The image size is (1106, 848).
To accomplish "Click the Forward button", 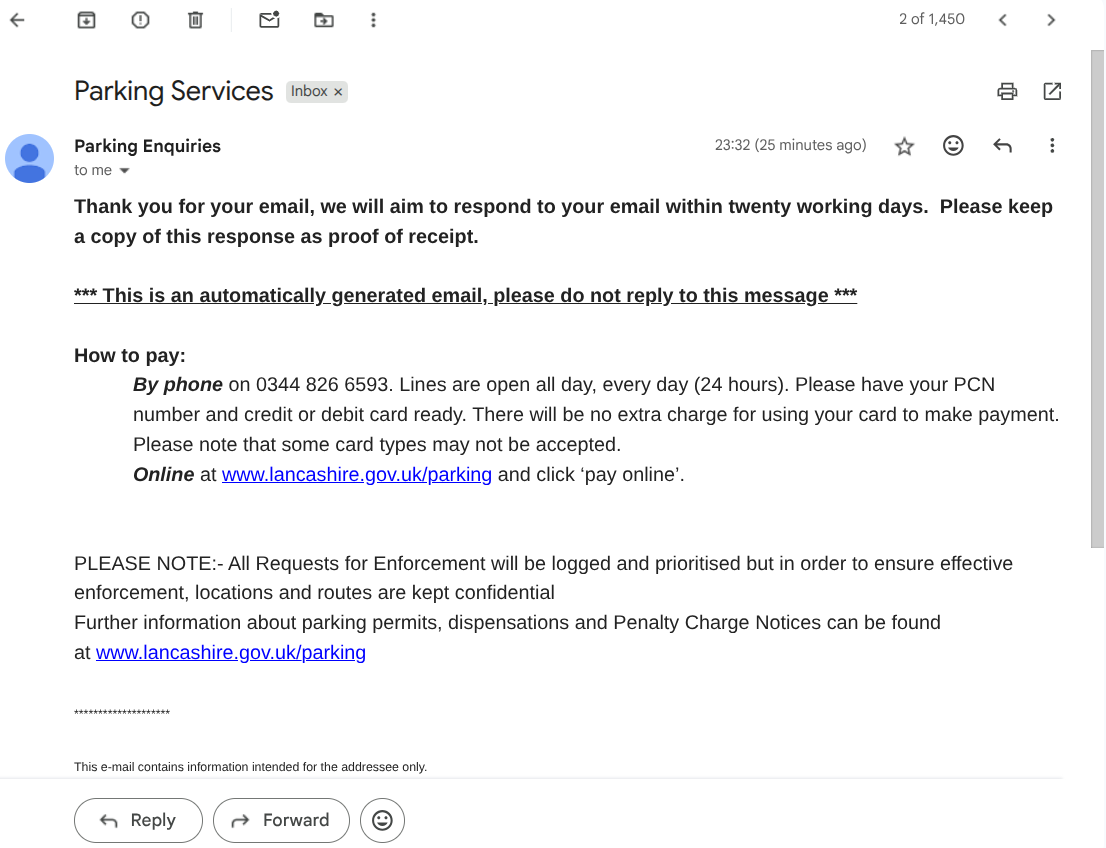I will (281, 820).
